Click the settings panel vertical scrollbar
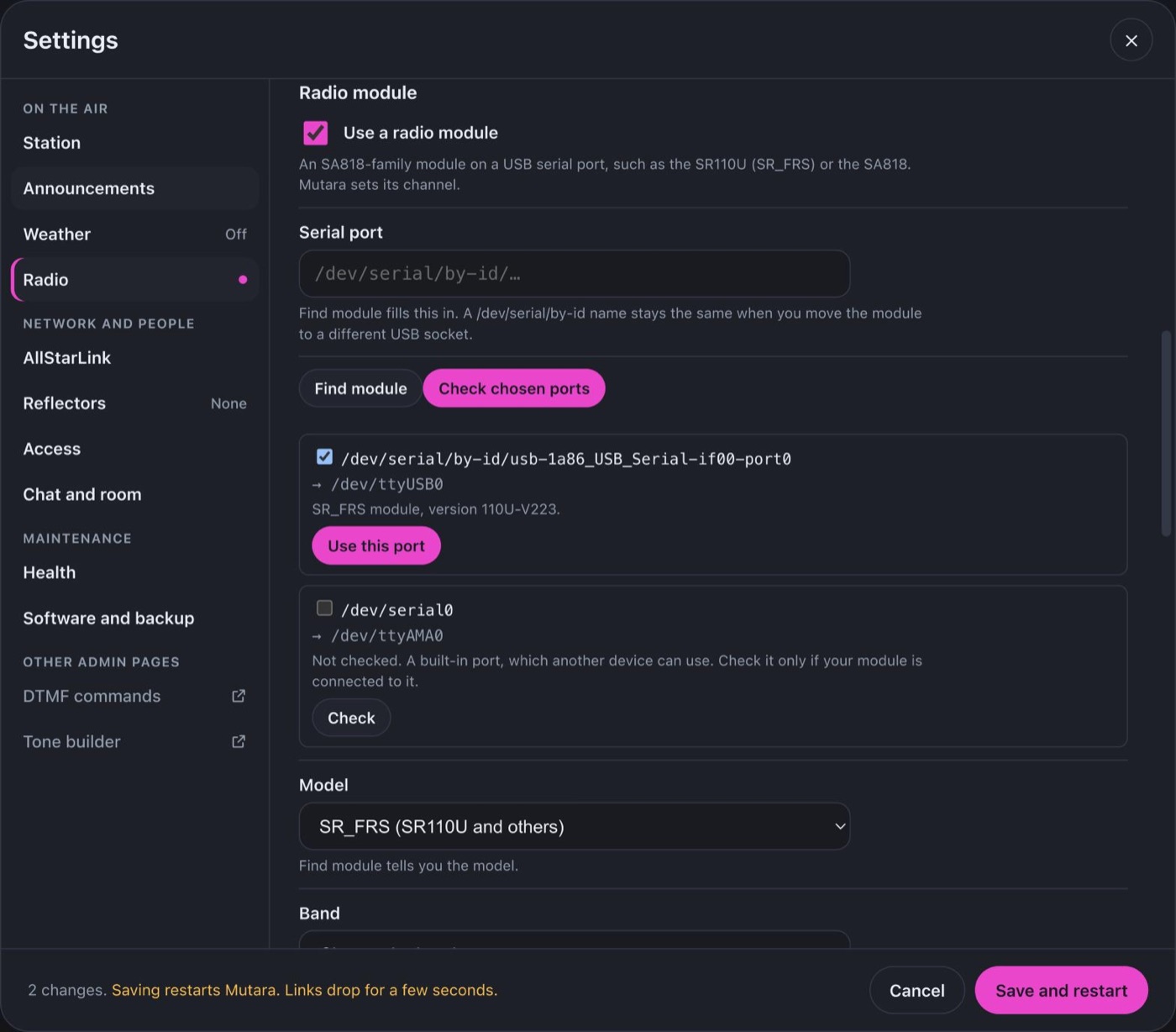 (1166, 433)
